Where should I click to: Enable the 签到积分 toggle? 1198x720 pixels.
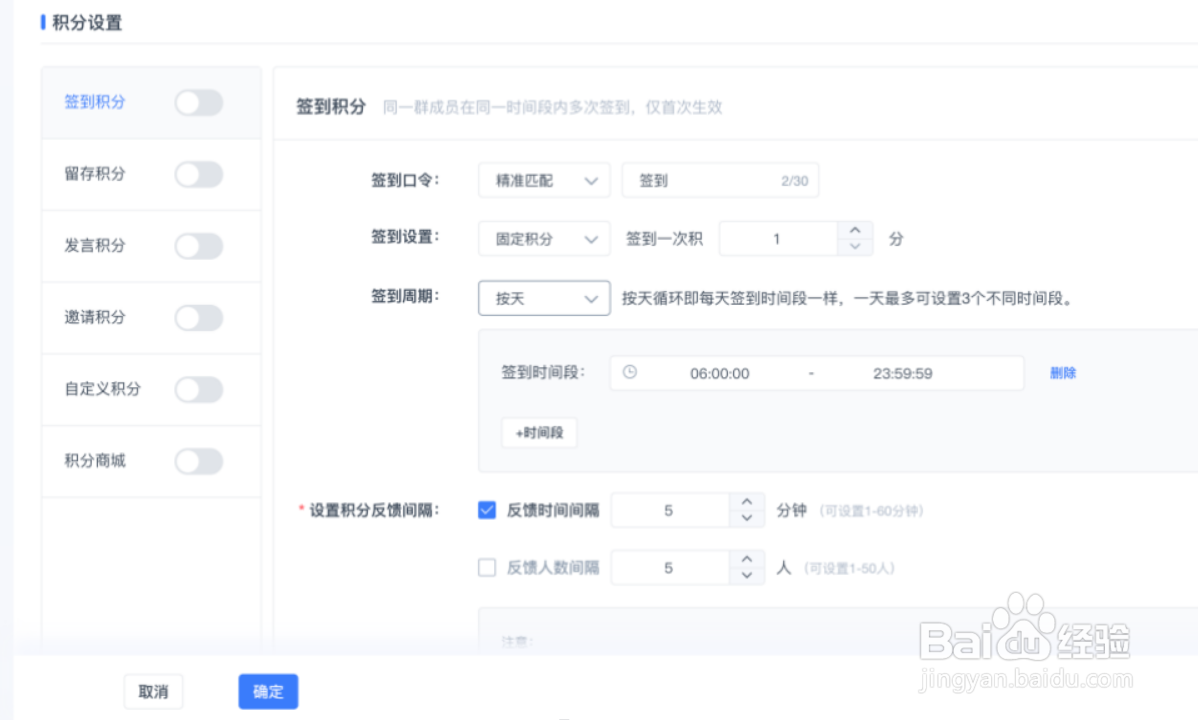click(197, 102)
